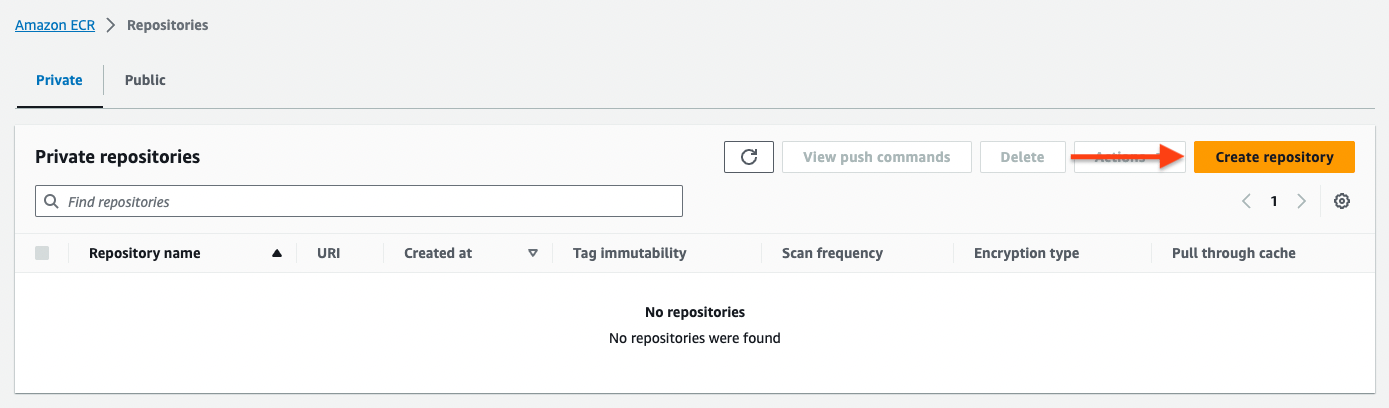Select the Private tab
1389x408 pixels.
tap(59, 80)
